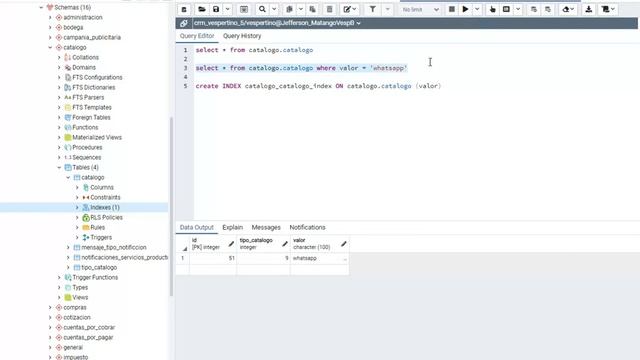Open the Clear eraser dropdown

(x=568, y=9)
